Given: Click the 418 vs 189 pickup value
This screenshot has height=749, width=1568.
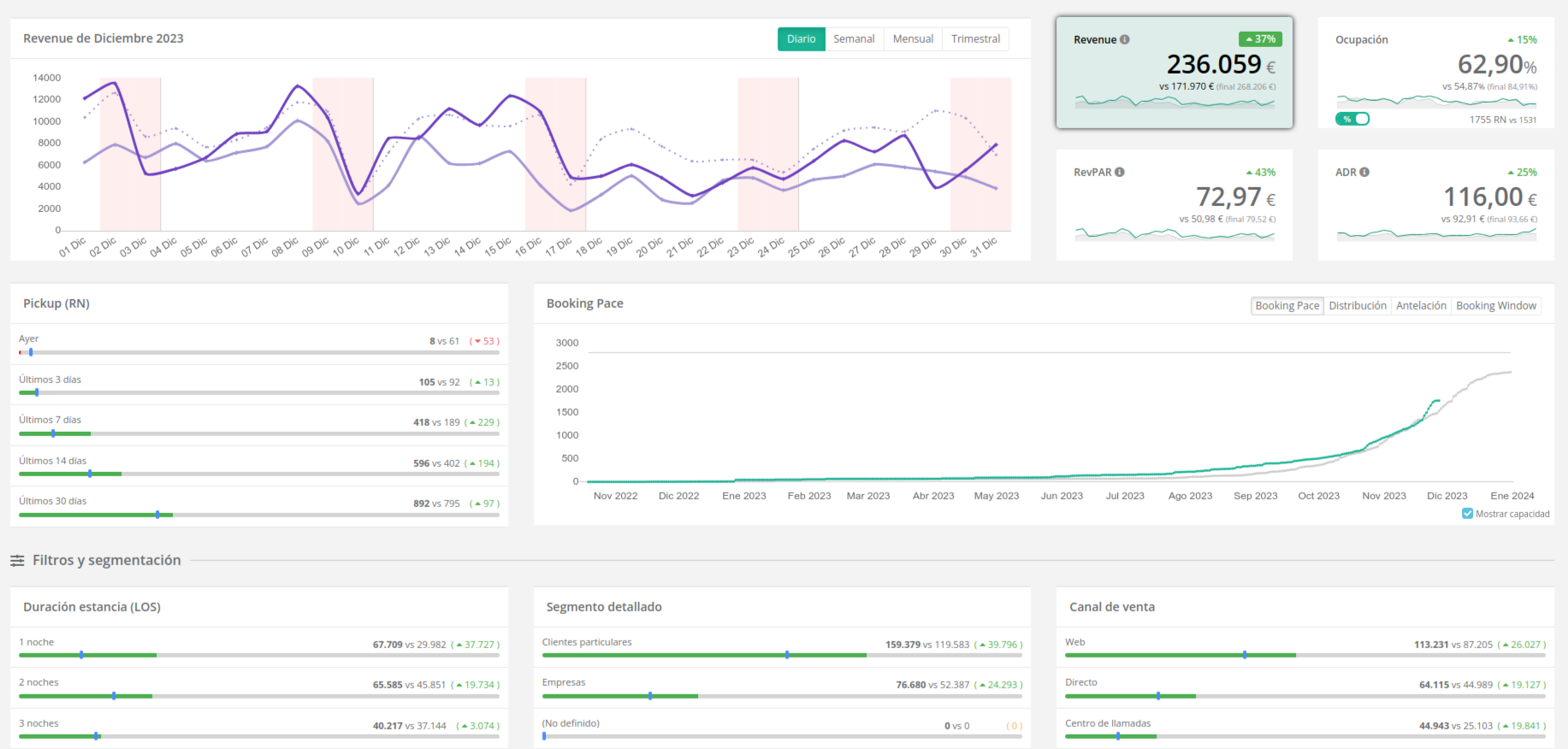Looking at the screenshot, I should tap(436, 422).
